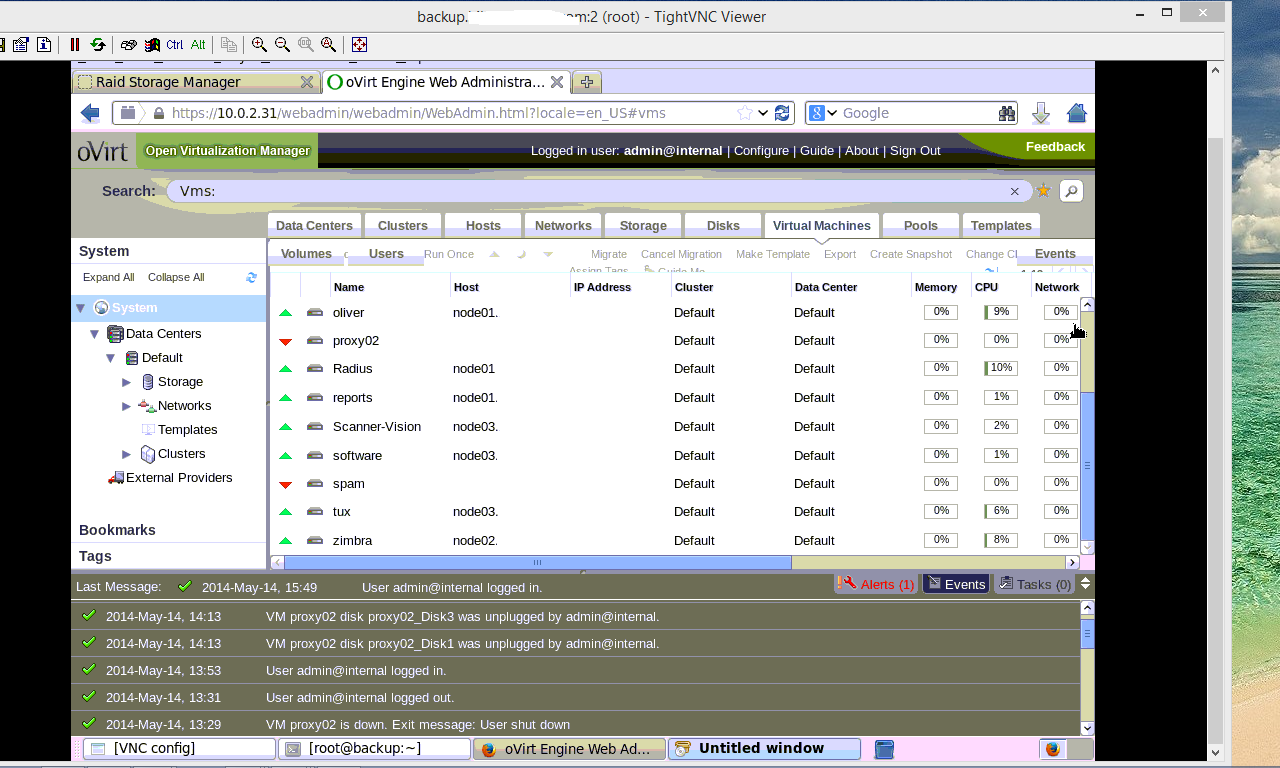Click the TightVNC refresh screen icon
The width and height of the screenshot is (1280, 768).
click(97, 44)
